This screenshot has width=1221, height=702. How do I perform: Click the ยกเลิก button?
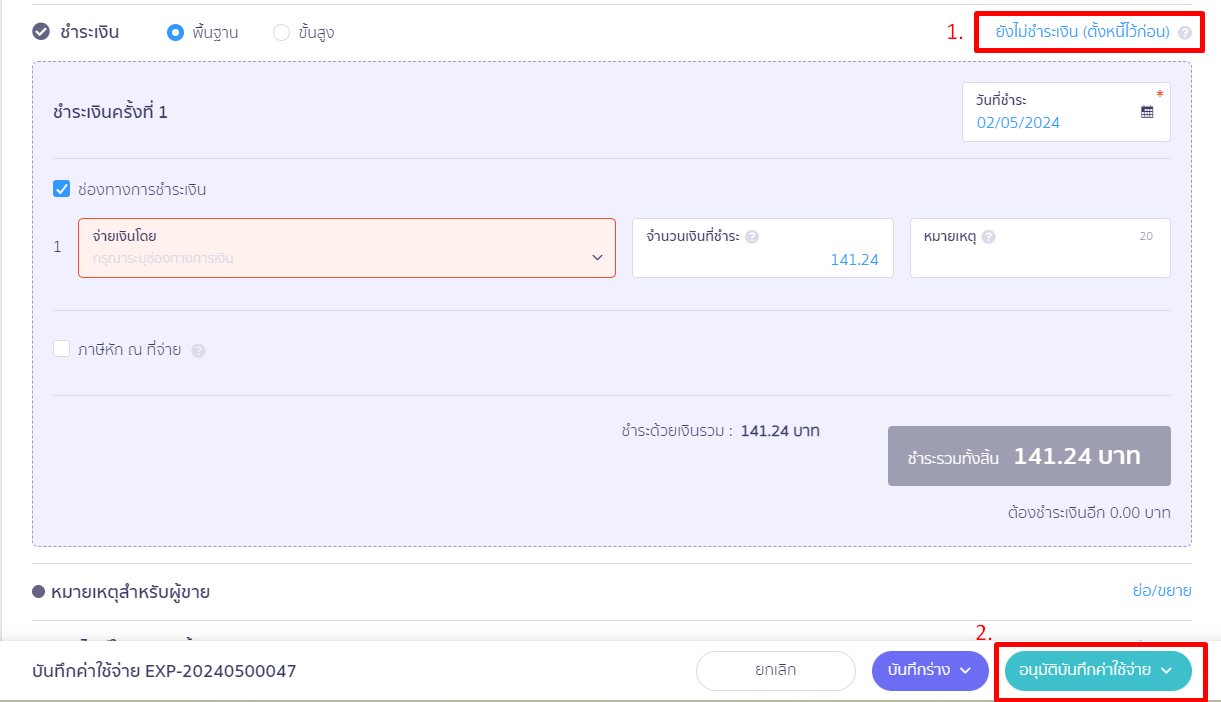point(776,671)
